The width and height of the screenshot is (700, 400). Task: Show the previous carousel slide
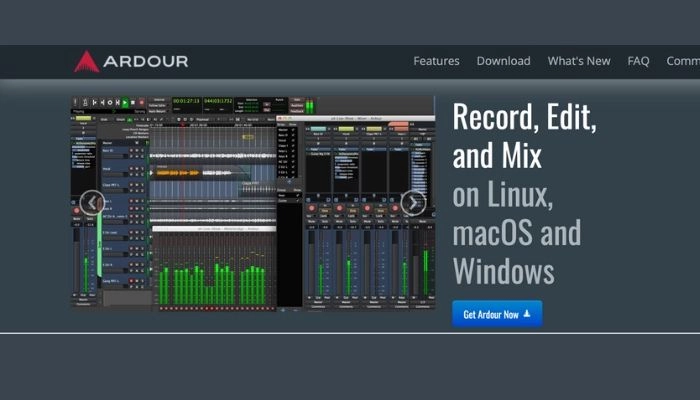pyautogui.click(x=92, y=203)
